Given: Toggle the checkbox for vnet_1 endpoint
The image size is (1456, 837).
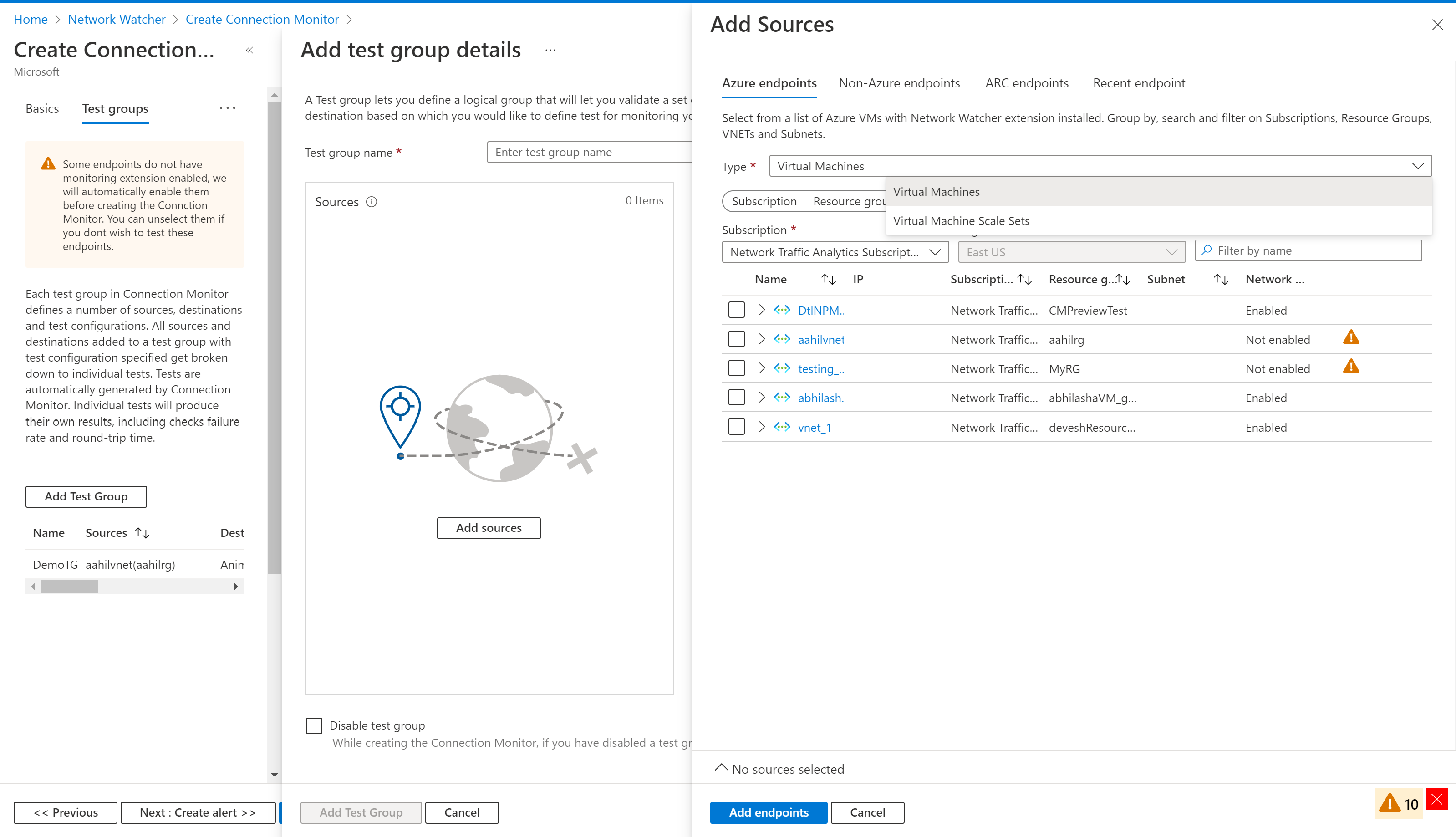Looking at the screenshot, I should (736, 427).
